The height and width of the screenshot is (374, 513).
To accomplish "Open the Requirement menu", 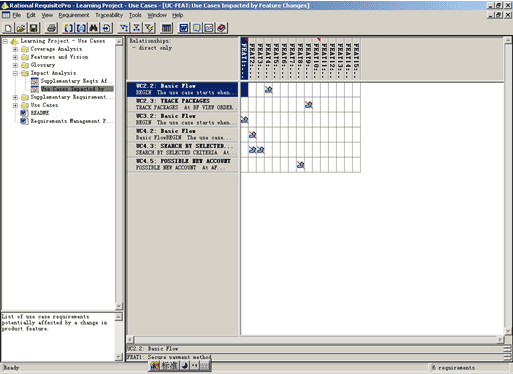I will click(74, 15).
